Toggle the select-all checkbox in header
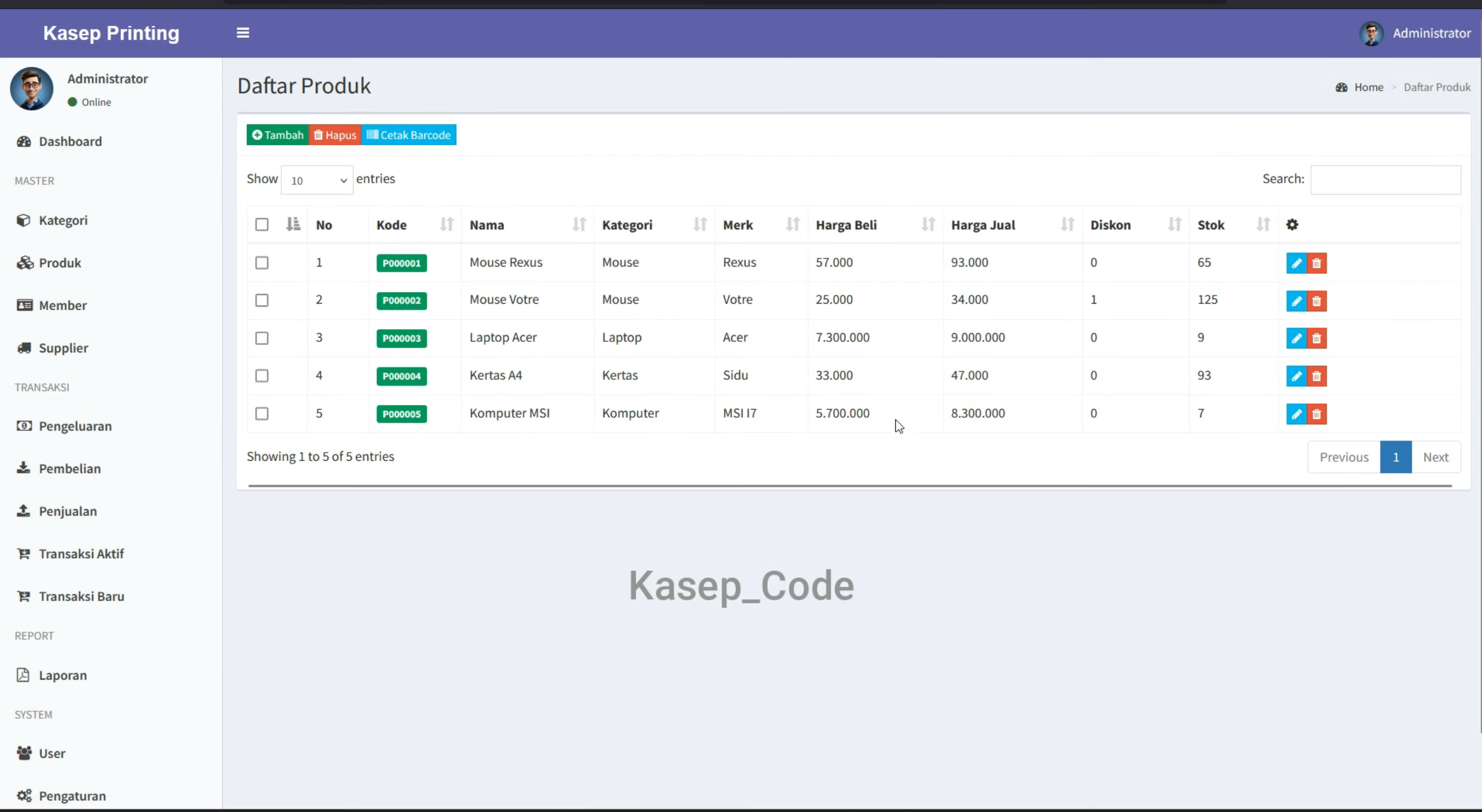Image resolution: width=1482 pixels, height=812 pixels. tap(262, 224)
